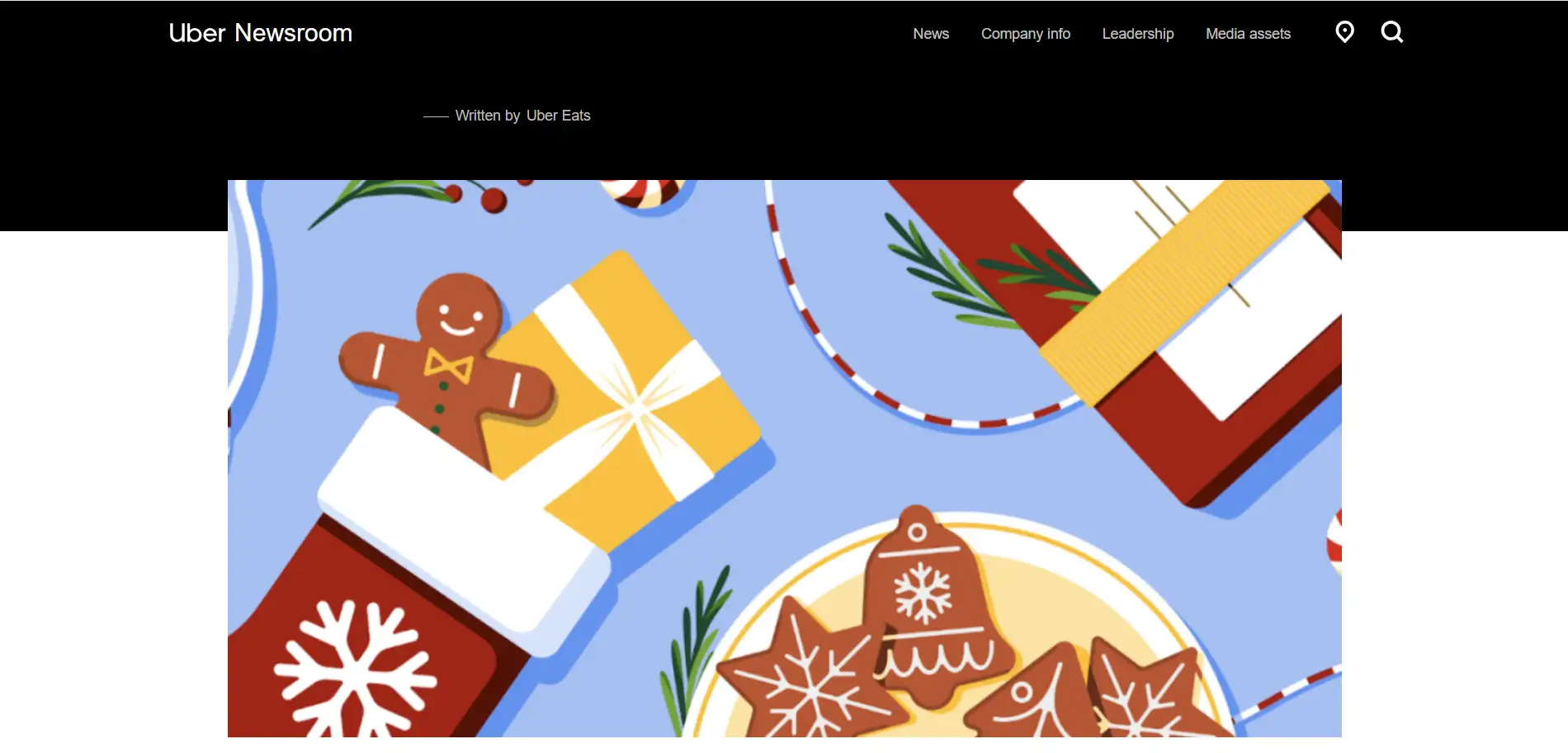
Task: Click the gingerbread man's yellow bow tie
Action: [x=449, y=365]
